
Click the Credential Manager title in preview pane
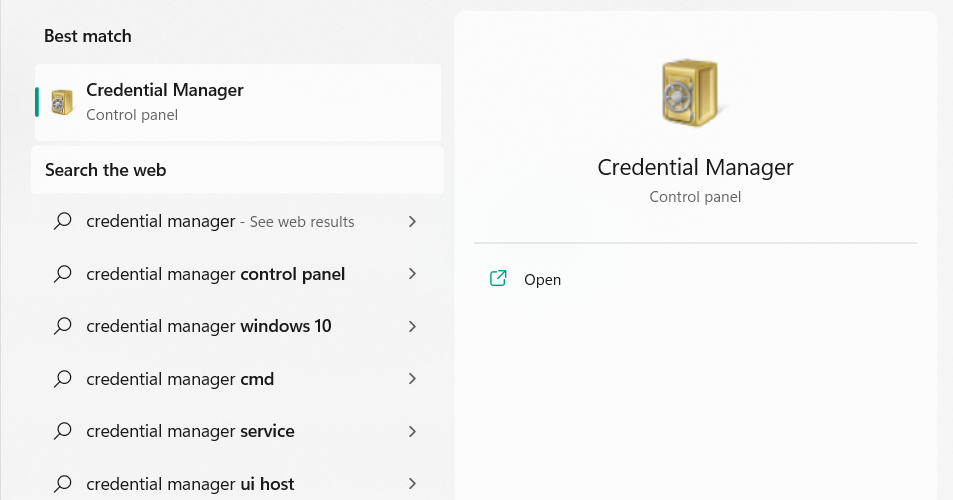coord(695,167)
